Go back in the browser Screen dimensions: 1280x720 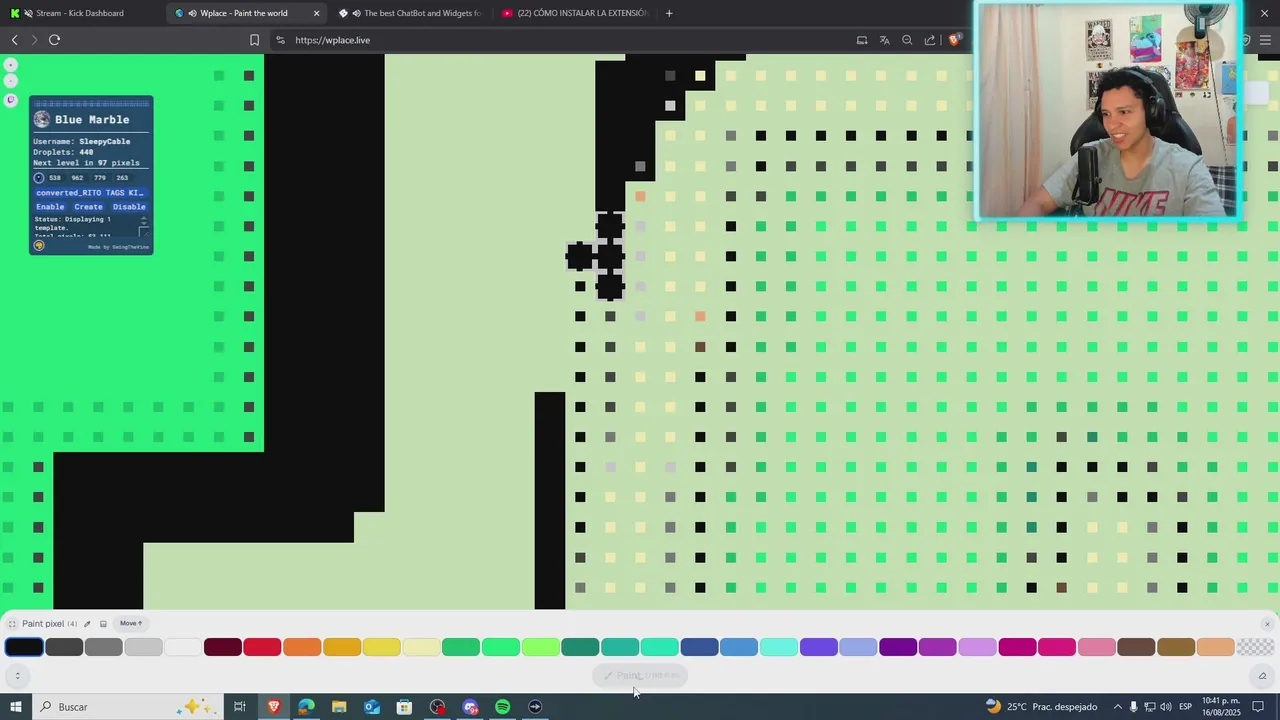[x=14, y=40]
